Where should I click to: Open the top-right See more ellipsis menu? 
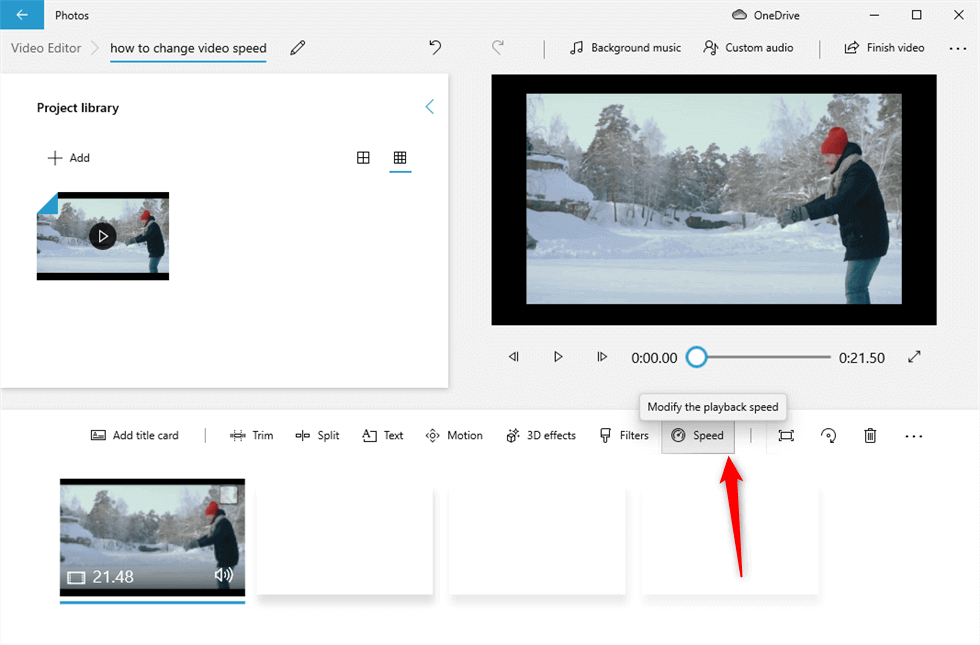[958, 48]
